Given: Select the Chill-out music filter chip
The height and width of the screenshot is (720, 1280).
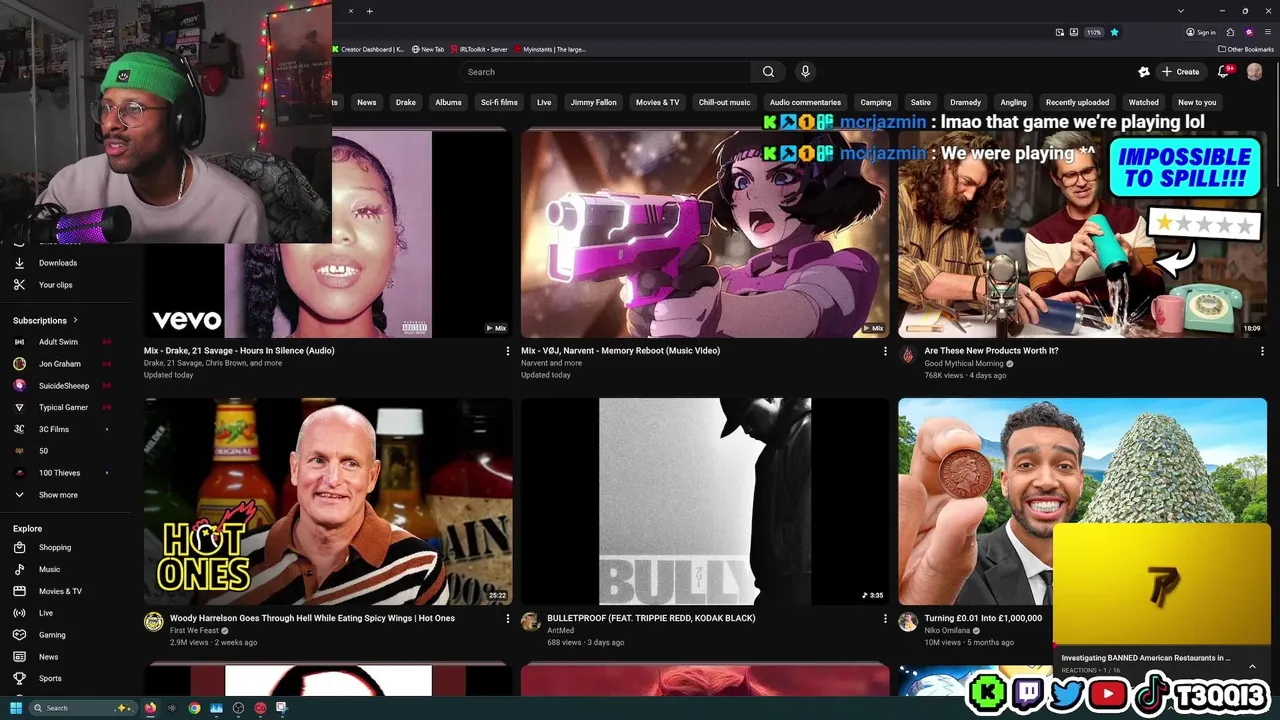Looking at the screenshot, I should click(x=724, y=102).
